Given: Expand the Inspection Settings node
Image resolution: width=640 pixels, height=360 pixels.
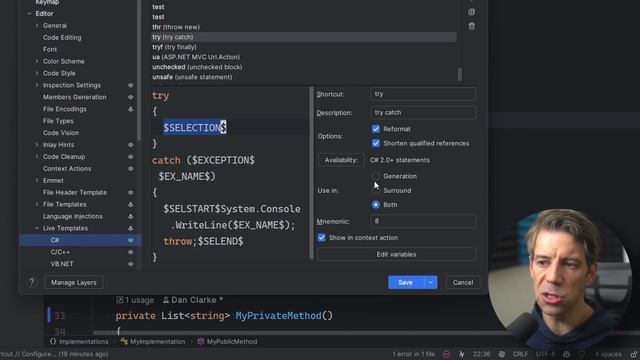Looking at the screenshot, I should tap(37, 85).
